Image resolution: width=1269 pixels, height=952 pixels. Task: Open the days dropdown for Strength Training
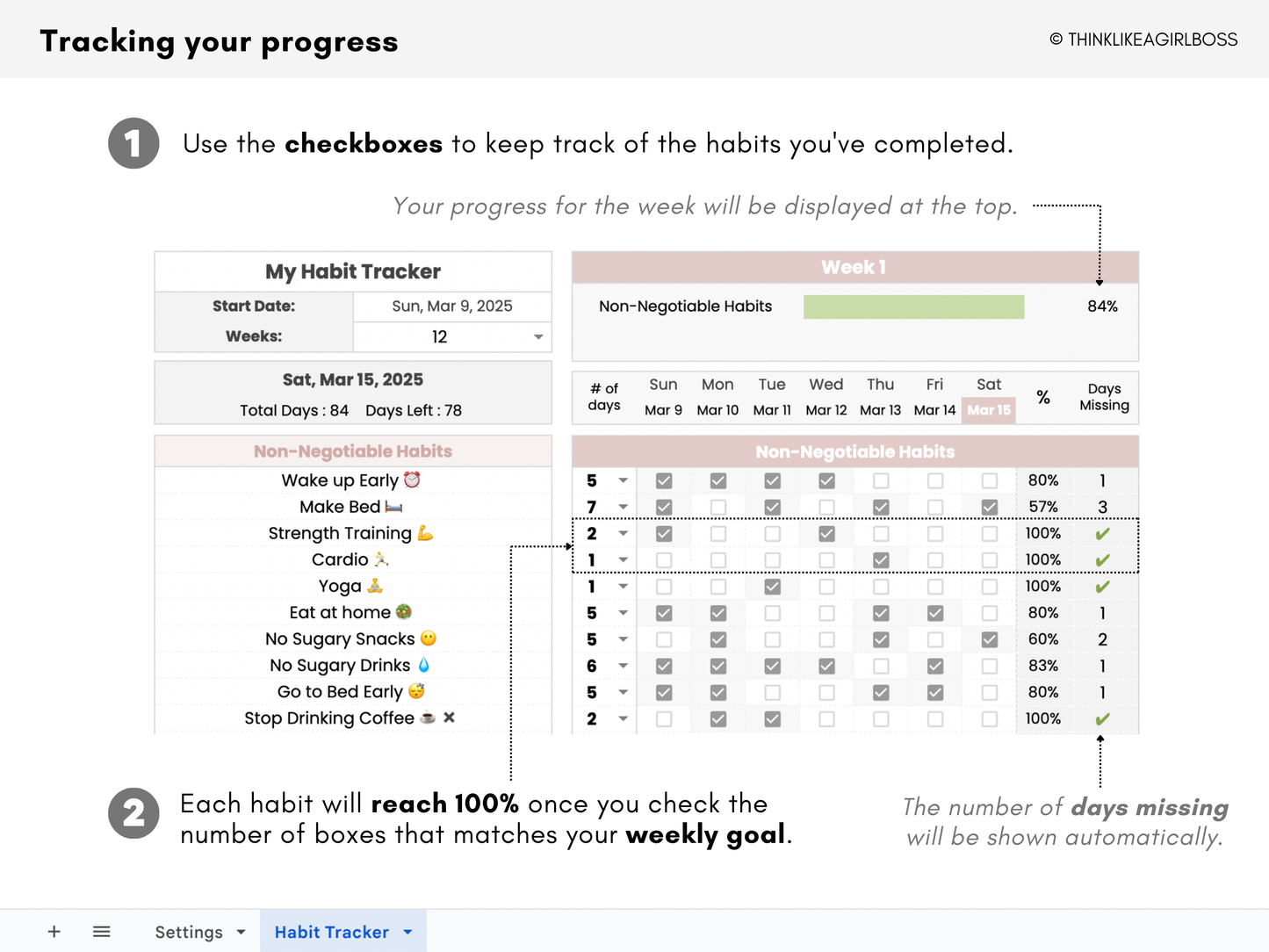(x=623, y=532)
